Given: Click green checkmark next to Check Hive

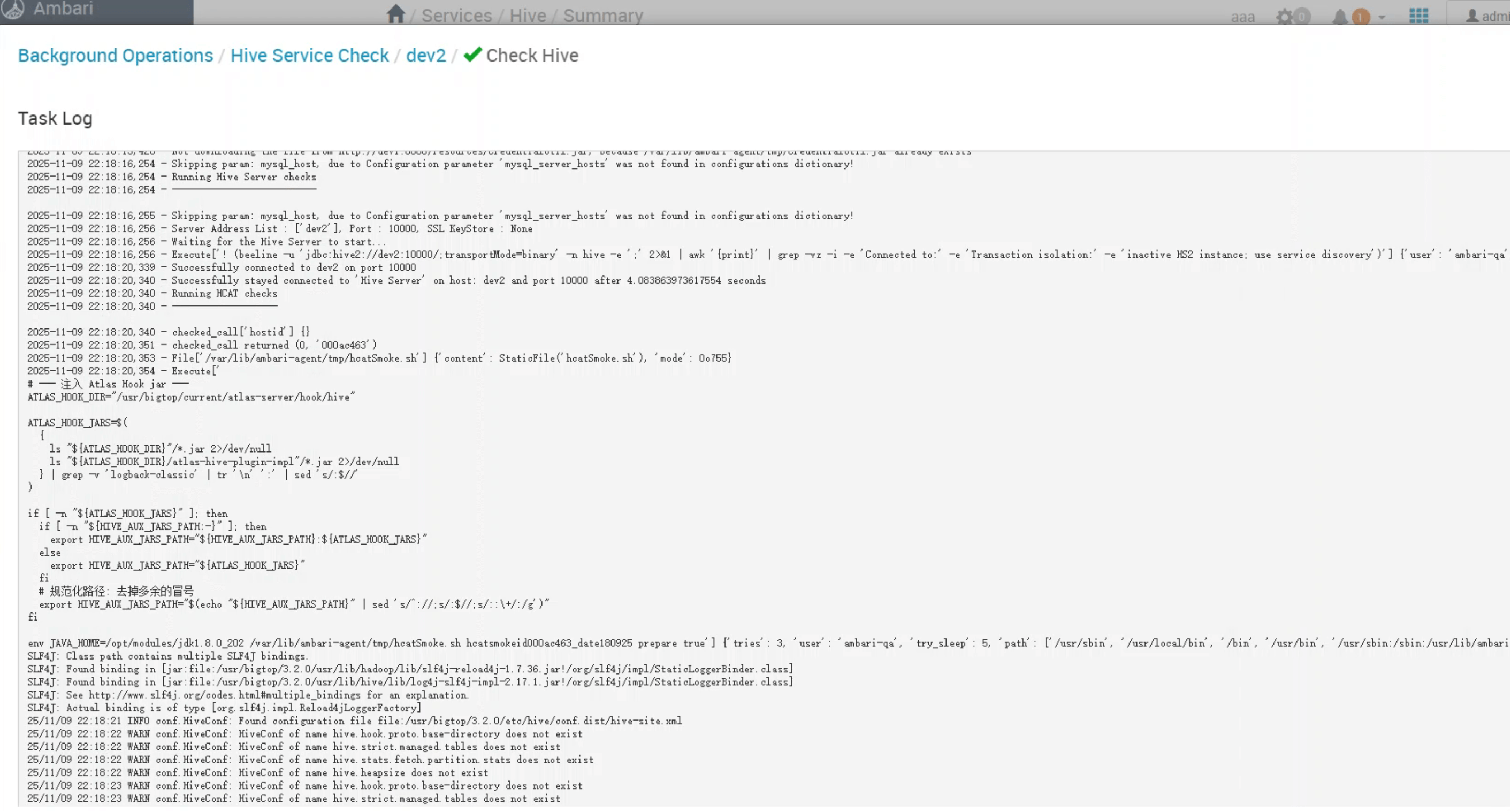Looking at the screenshot, I should (472, 55).
